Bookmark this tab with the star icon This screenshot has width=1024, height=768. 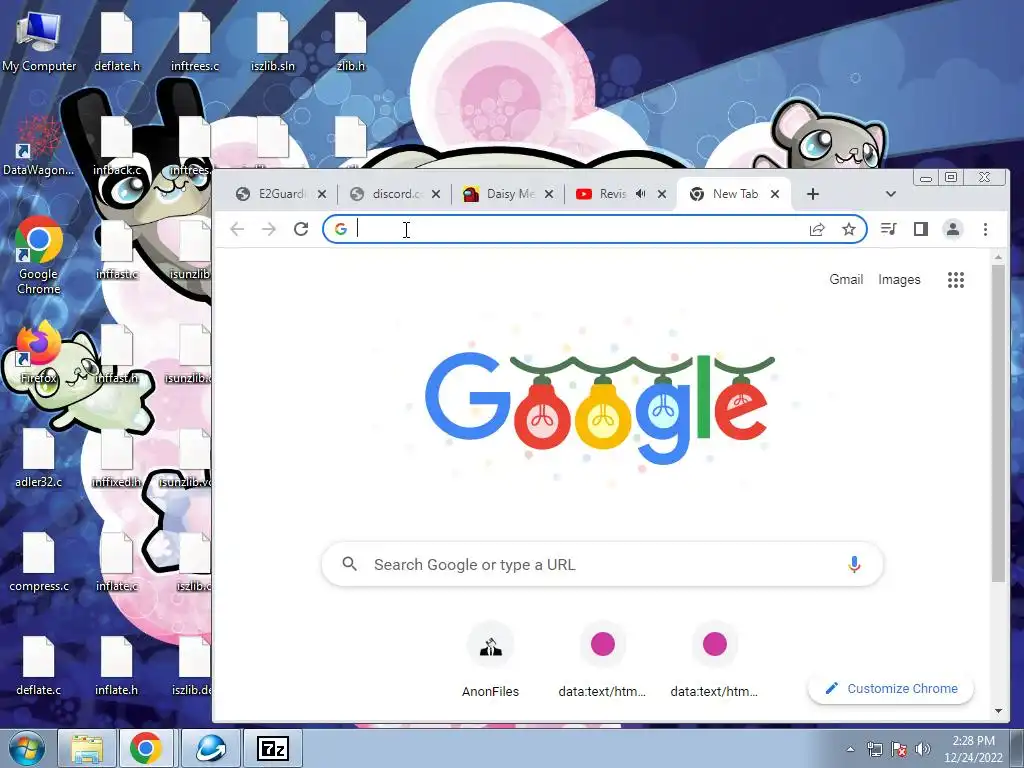pos(848,229)
